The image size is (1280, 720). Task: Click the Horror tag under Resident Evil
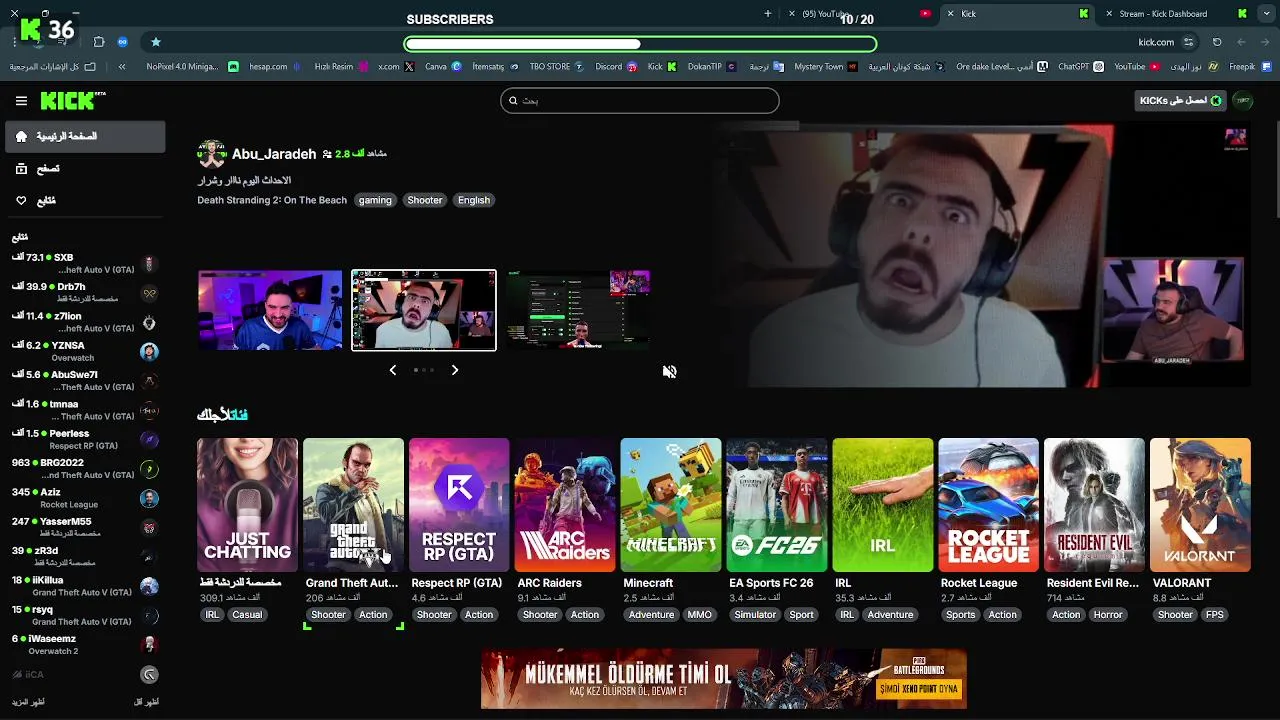tap(1108, 615)
